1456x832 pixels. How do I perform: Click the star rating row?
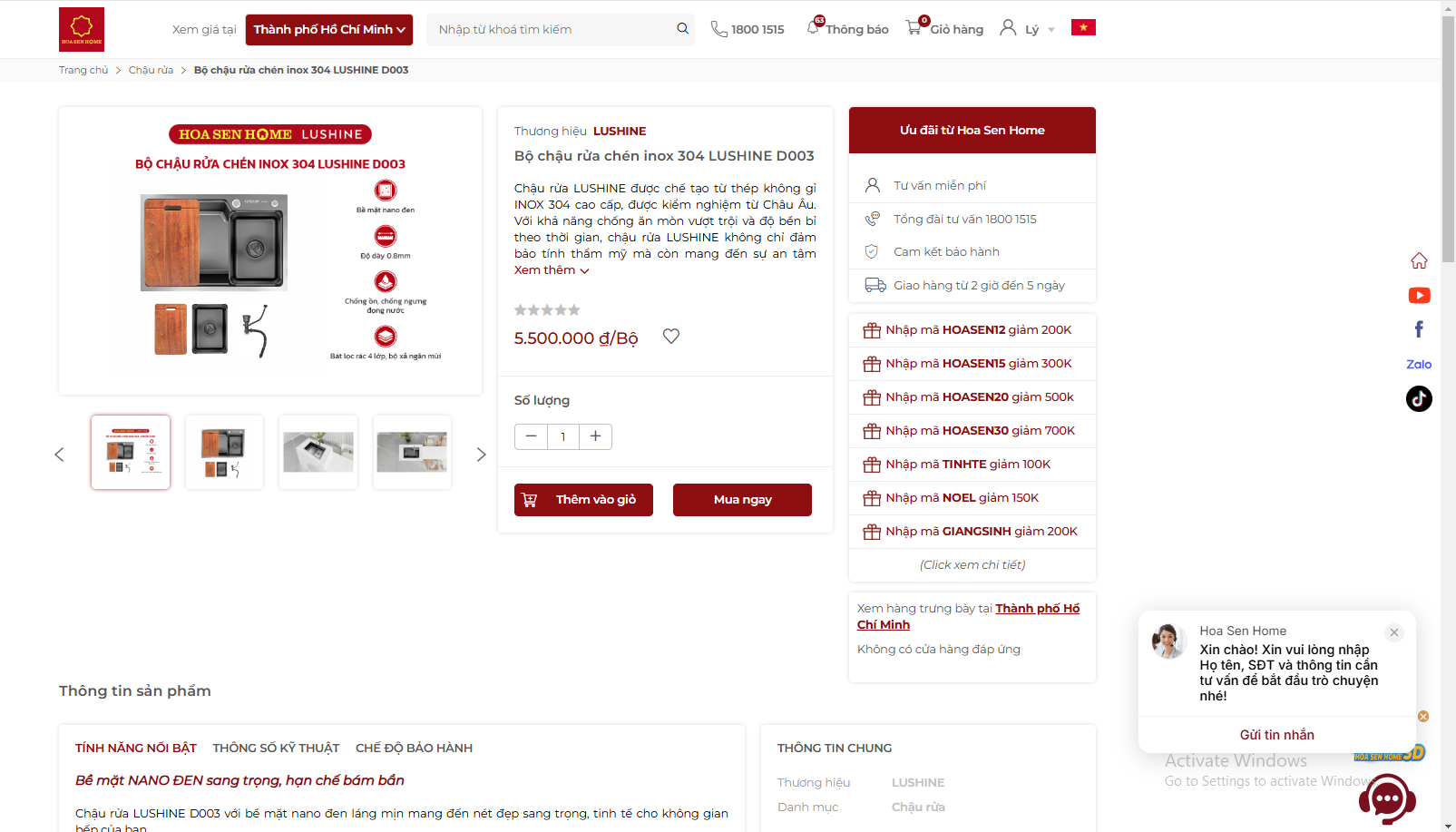[x=547, y=310]
